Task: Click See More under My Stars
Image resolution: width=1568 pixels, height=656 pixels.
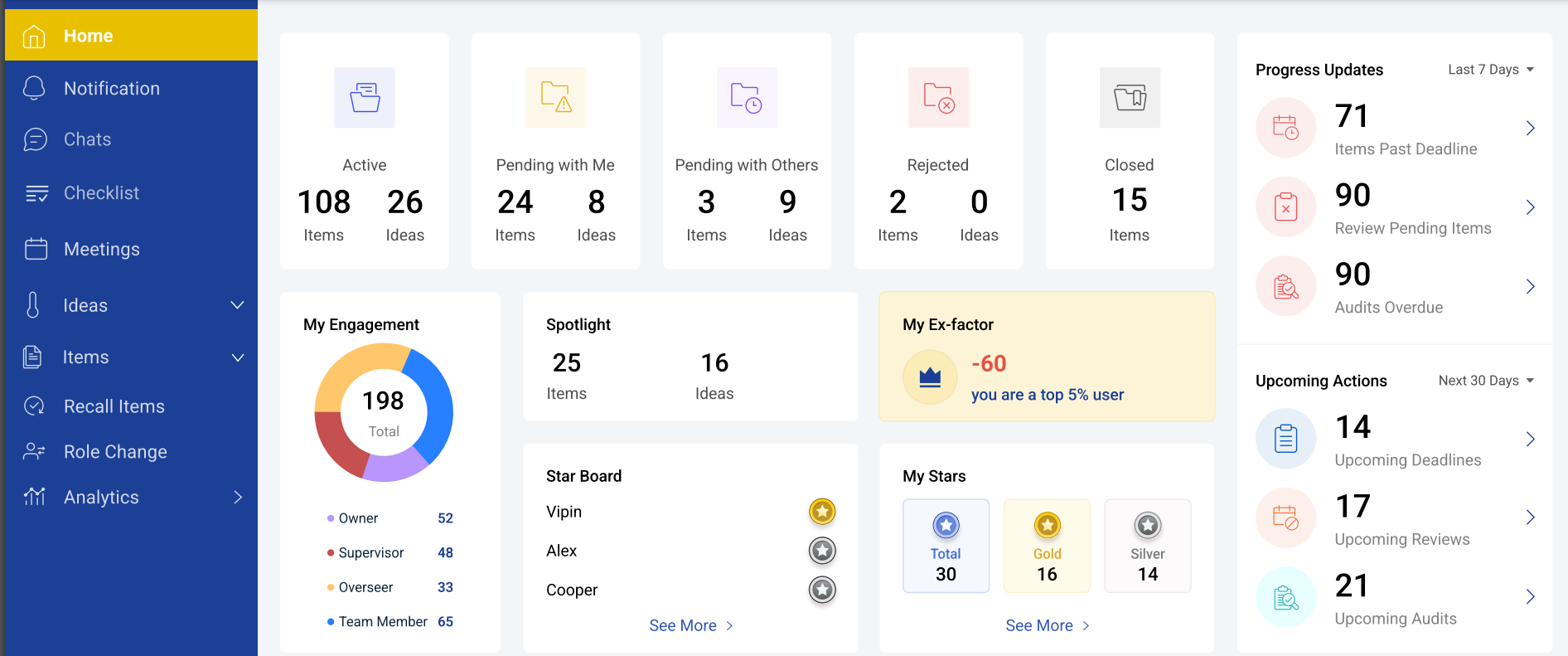Action: pyautogui.click(x=1048, y=625)
